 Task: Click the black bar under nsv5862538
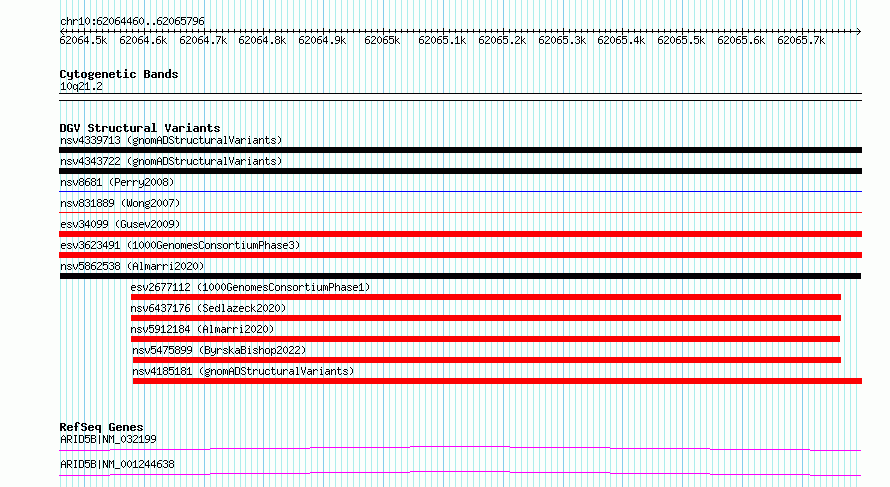click(460, 276)
